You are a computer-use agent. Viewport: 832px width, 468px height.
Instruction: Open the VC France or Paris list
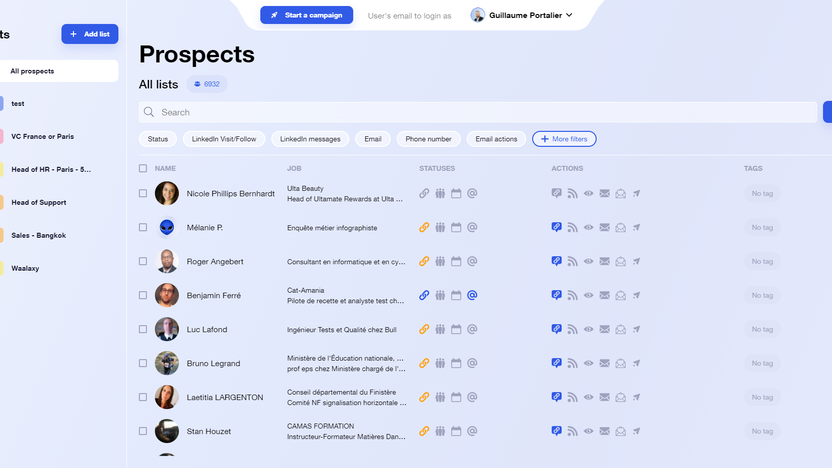coord(42,136)
